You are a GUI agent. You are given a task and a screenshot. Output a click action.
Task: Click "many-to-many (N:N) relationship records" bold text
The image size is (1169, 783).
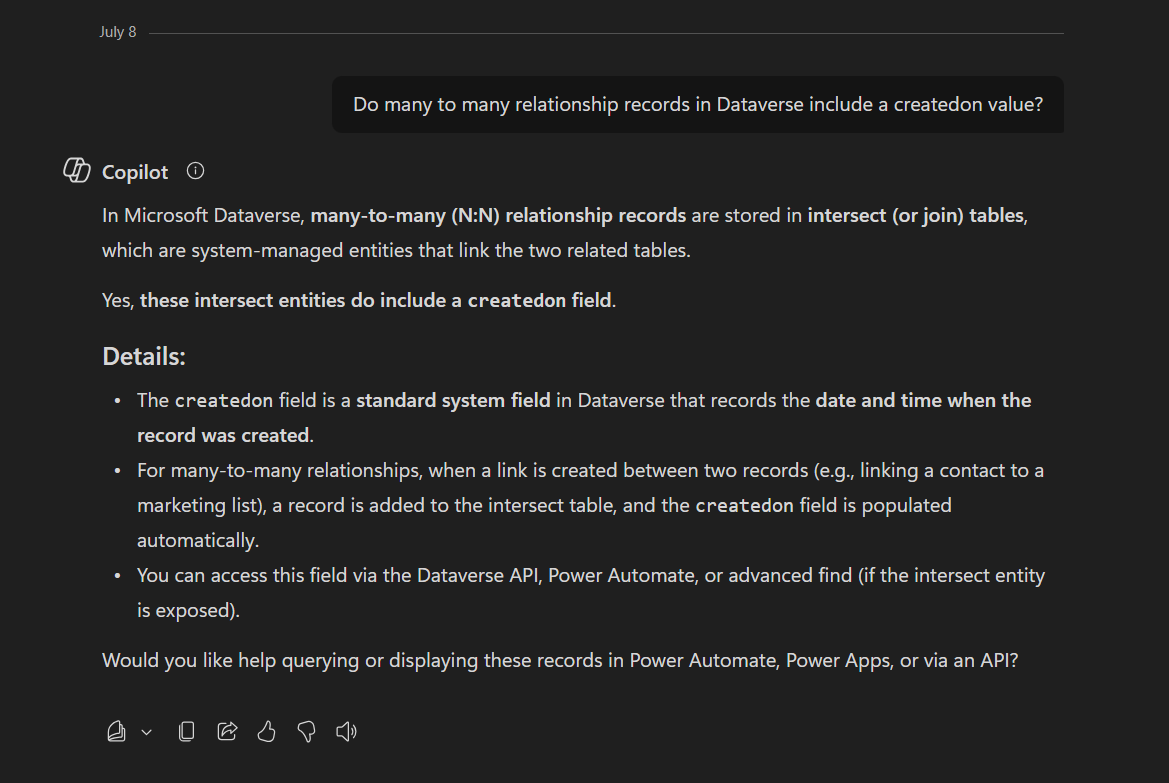click(x=498, y=216)
